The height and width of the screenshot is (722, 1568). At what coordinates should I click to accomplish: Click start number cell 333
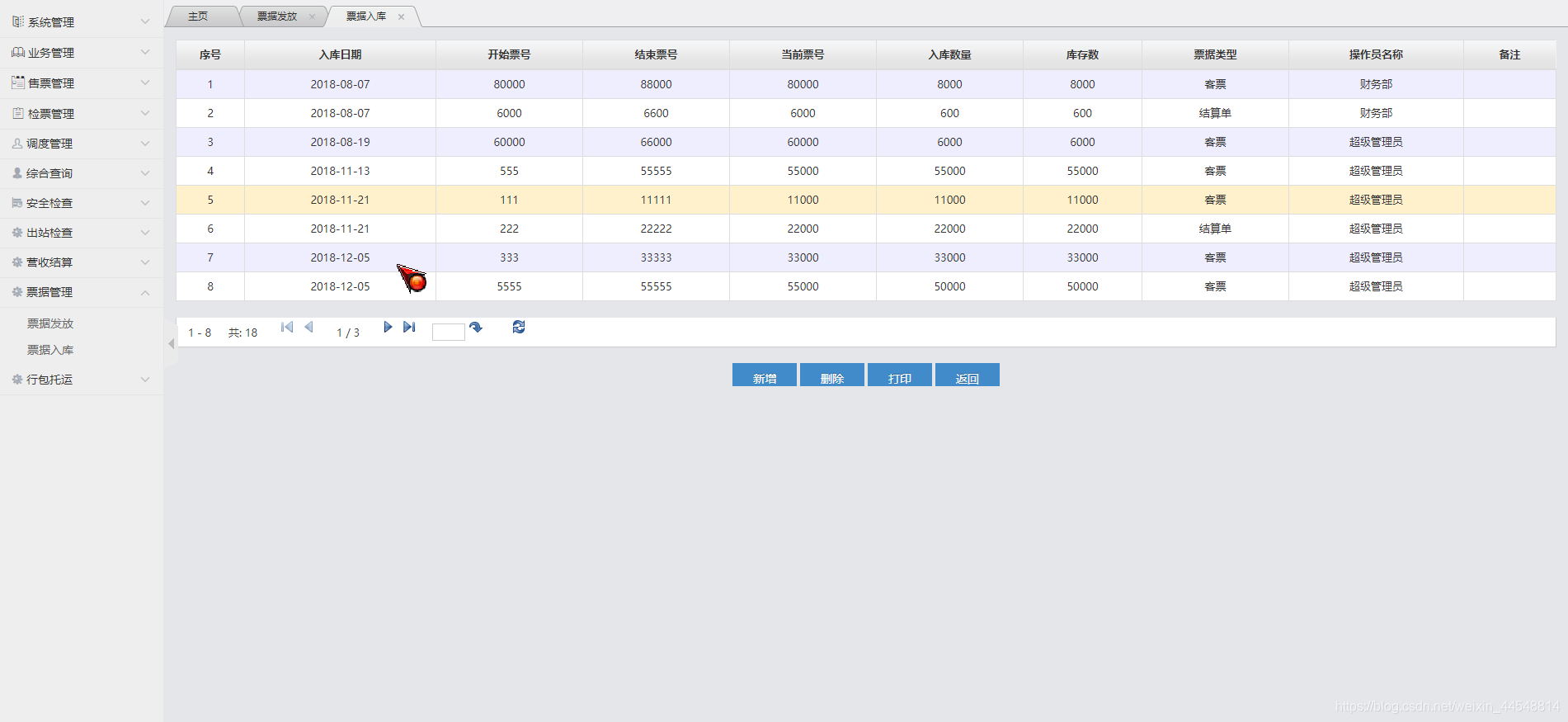point(509,257)
